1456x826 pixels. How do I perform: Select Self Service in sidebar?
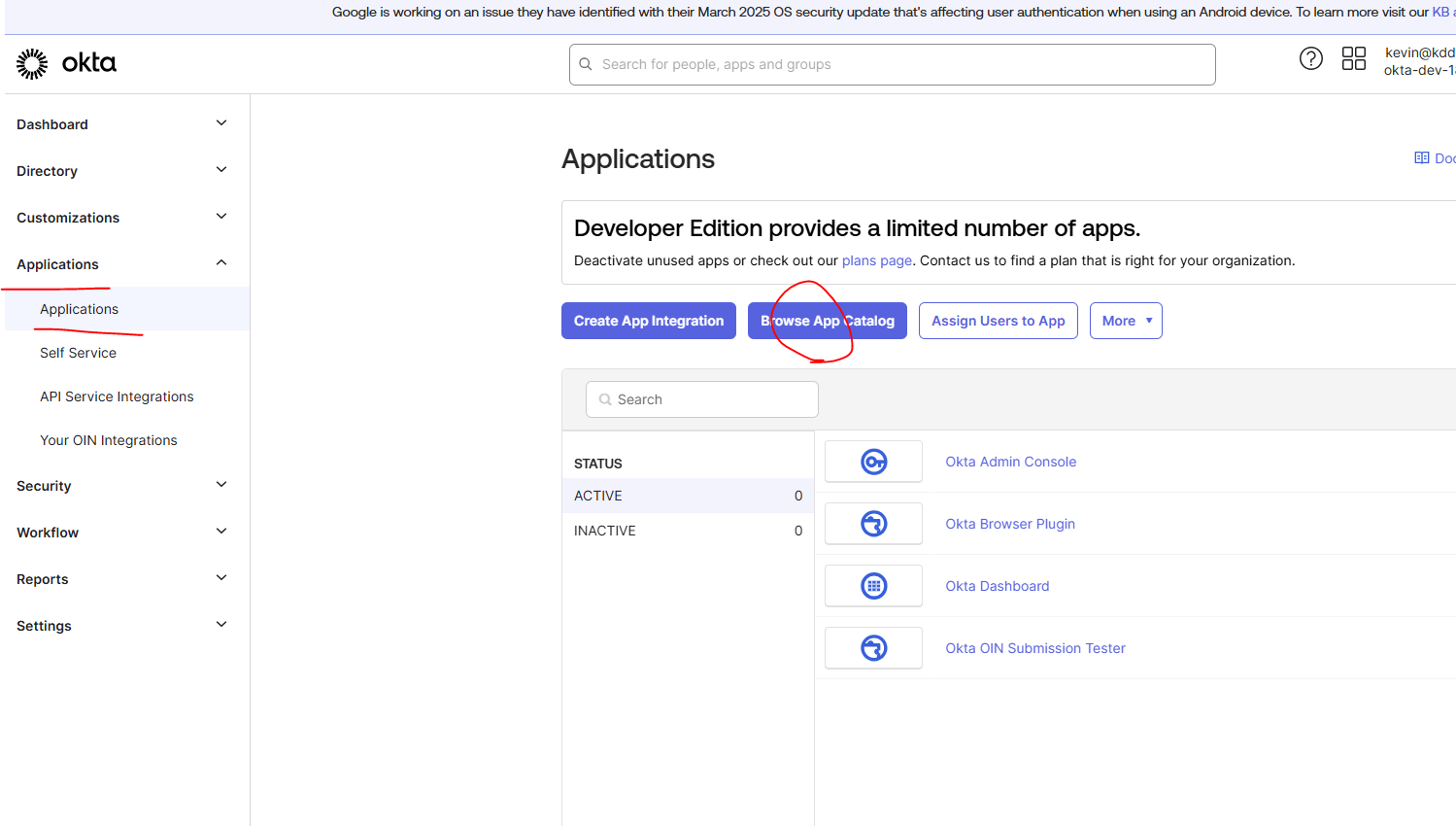(x=78, y=353)
